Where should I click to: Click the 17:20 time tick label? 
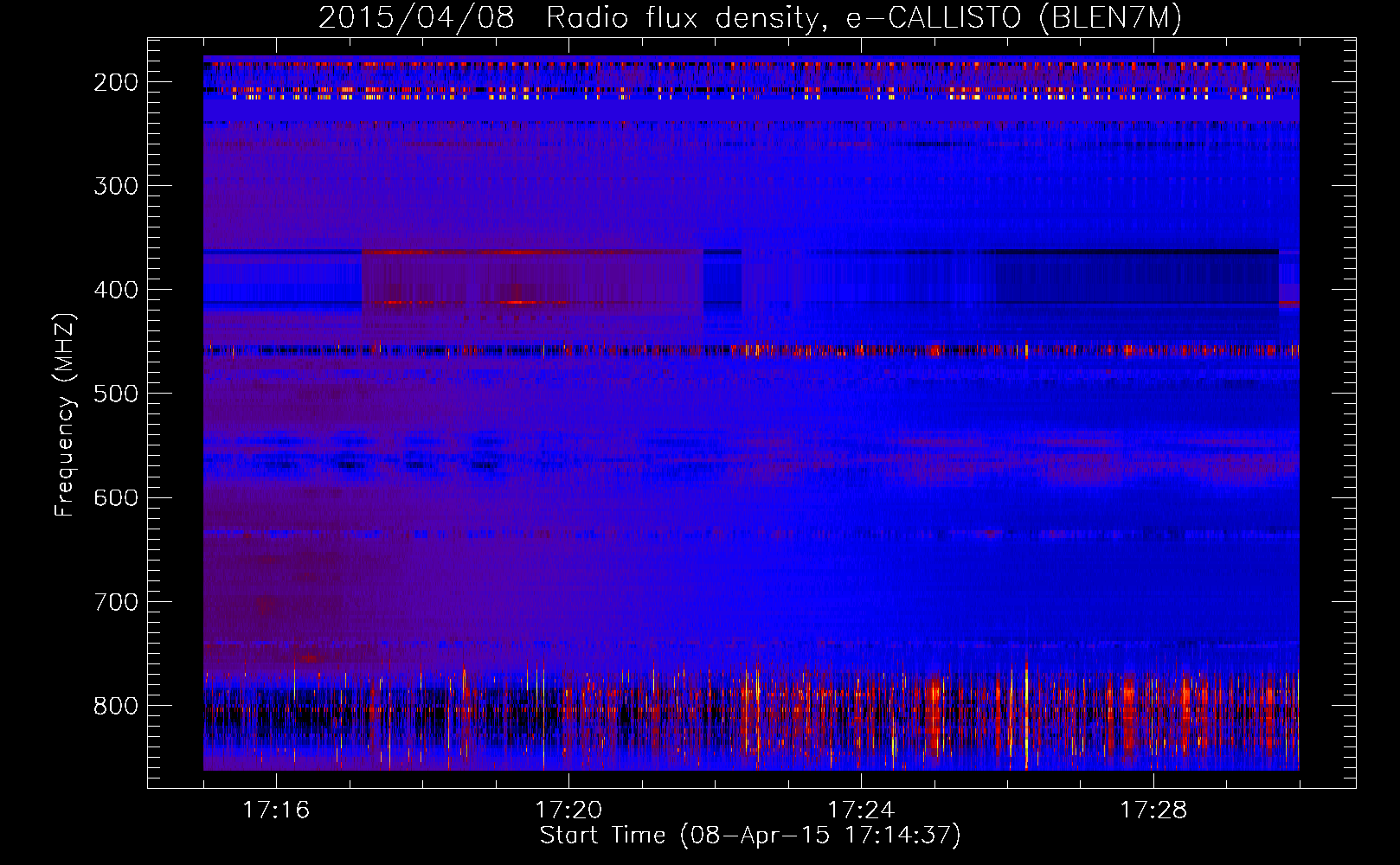[568, 811]
